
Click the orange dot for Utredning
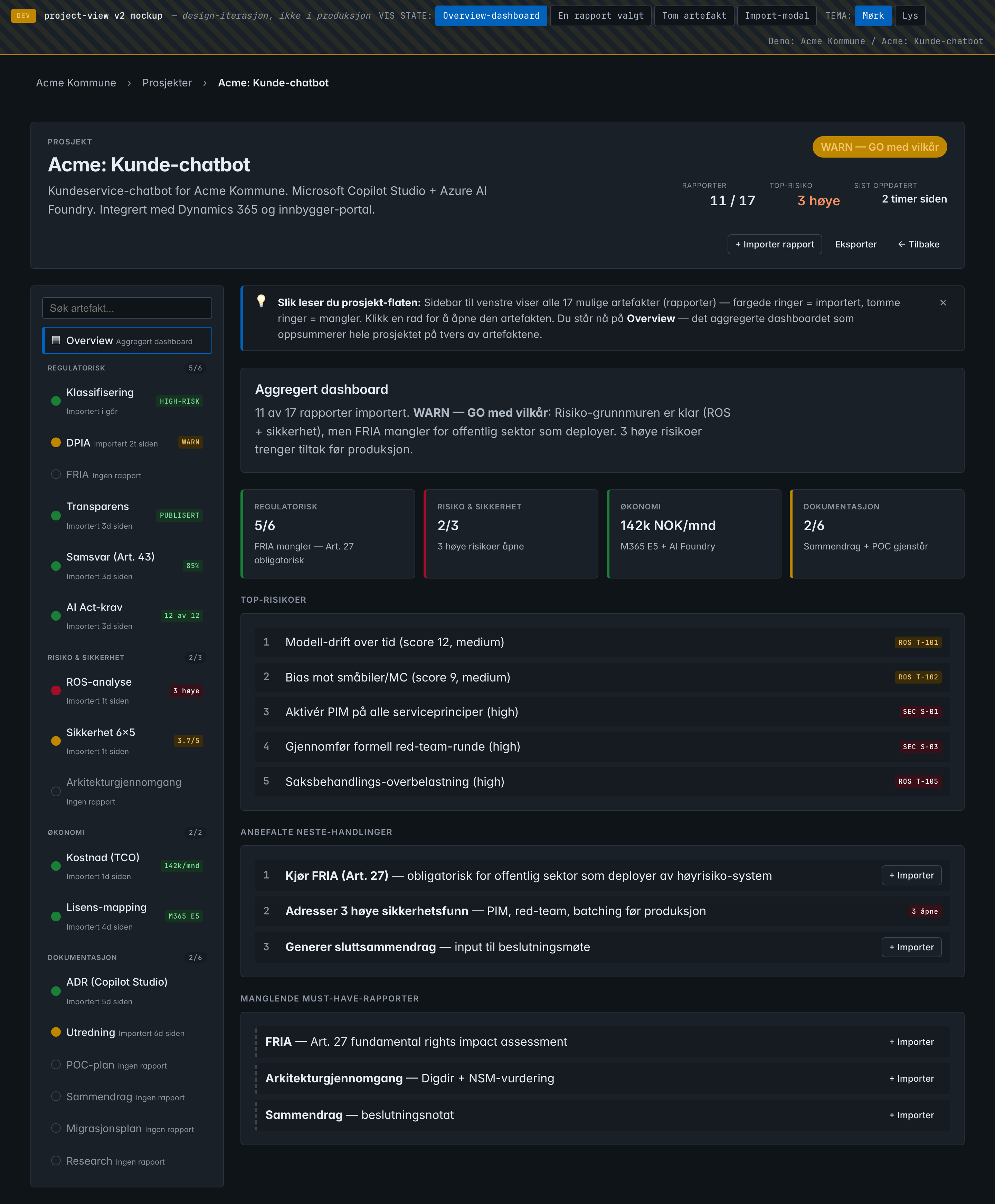coord(56,1032)
